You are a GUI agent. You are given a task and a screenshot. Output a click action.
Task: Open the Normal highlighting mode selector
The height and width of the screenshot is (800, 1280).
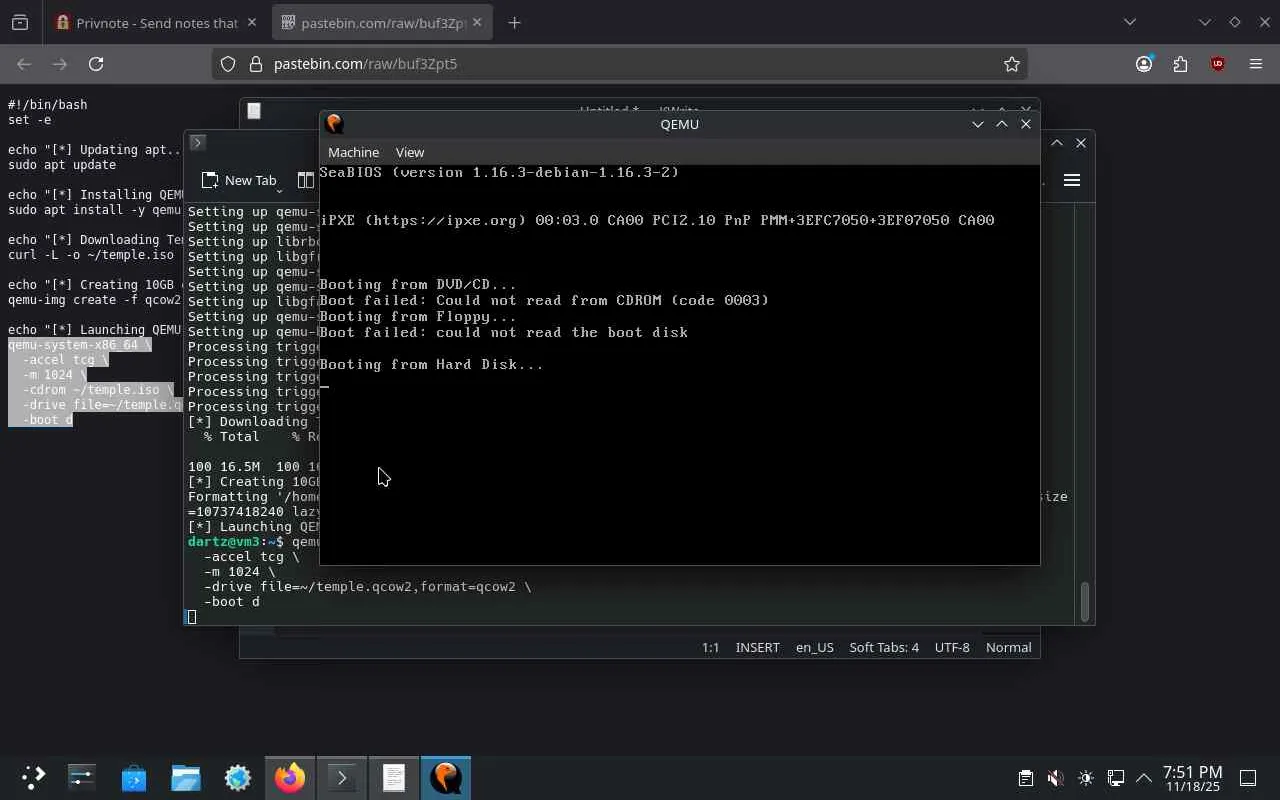tap(1008, 647)
